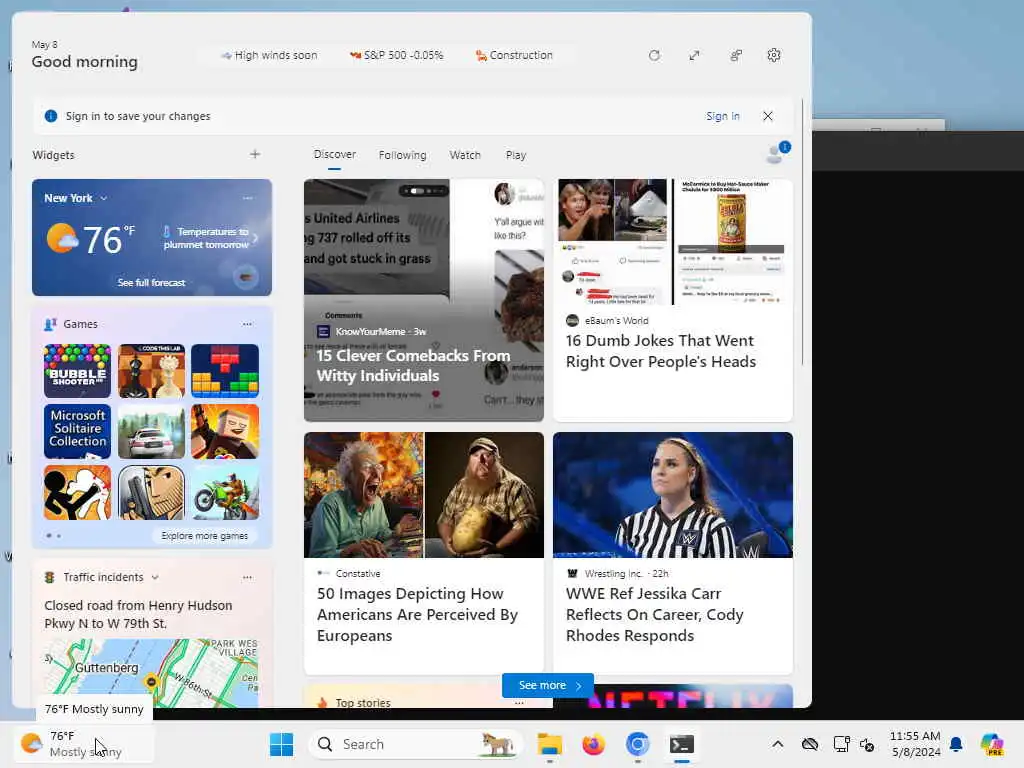Switch to Terminal in taskbar
Image resolution: width=1024 pixels, height=768 pixels.
[x=682, y=744]
